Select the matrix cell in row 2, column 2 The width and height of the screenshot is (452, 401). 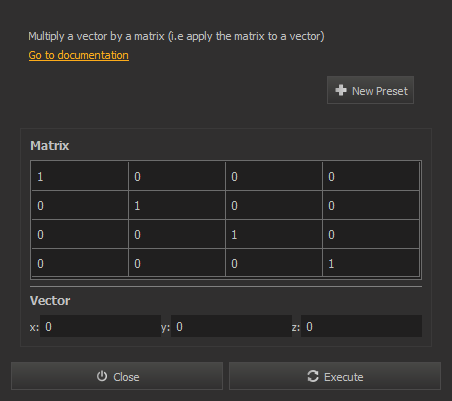177,205
